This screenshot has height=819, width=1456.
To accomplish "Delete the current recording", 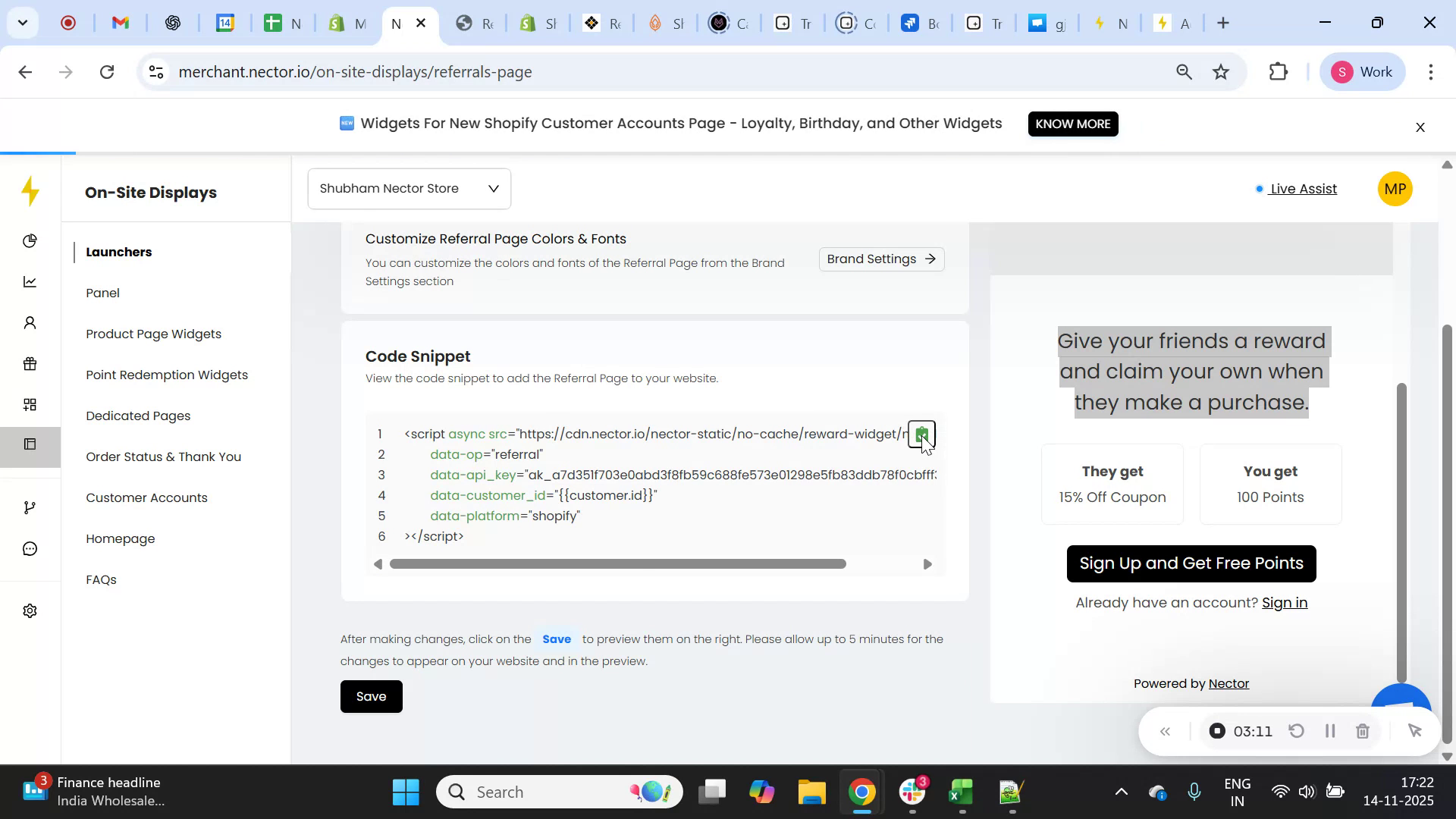I will coord(1363,730).
